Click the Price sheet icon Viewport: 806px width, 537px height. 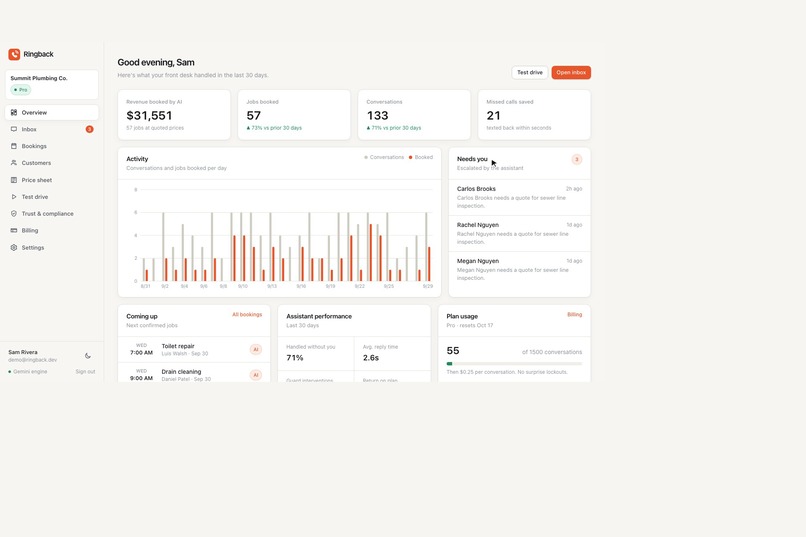pyautogui.click(x=14, y=180)
